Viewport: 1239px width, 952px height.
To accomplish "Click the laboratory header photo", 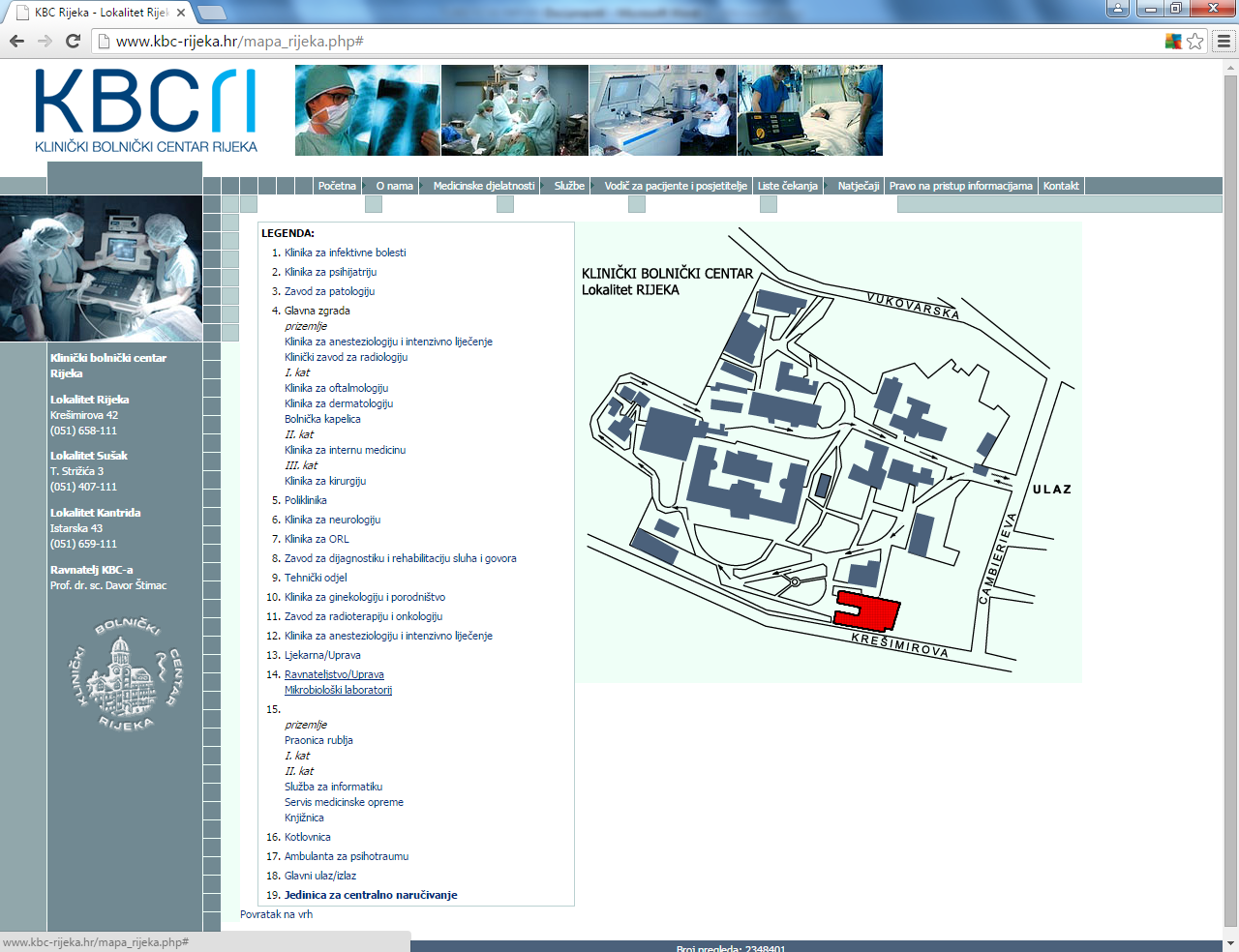I will [x=663, y=110].
